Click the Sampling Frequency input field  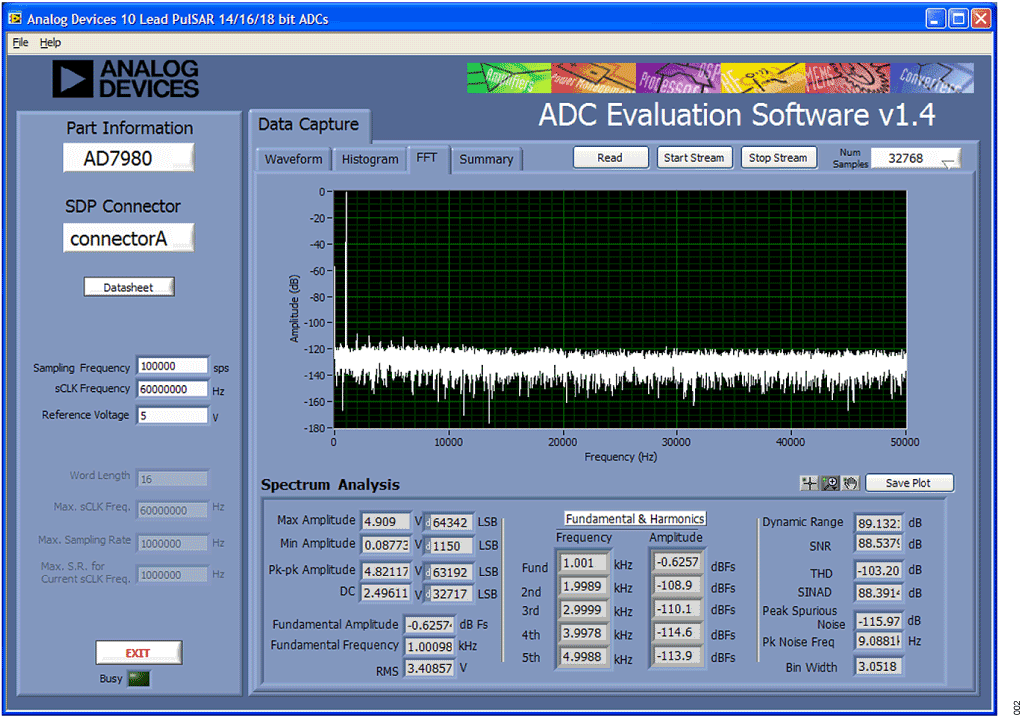pos(173,367)
